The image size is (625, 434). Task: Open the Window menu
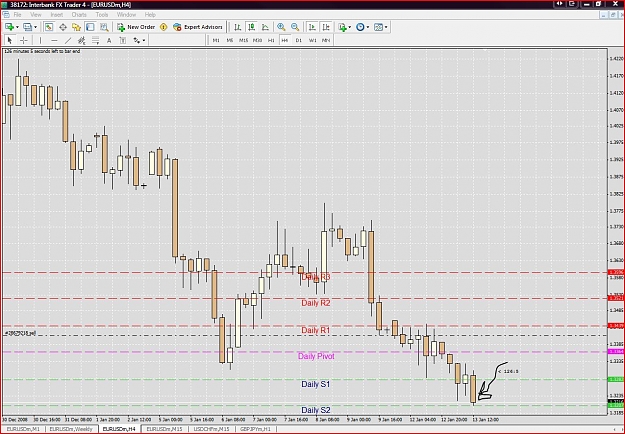(x=126, y=15)
